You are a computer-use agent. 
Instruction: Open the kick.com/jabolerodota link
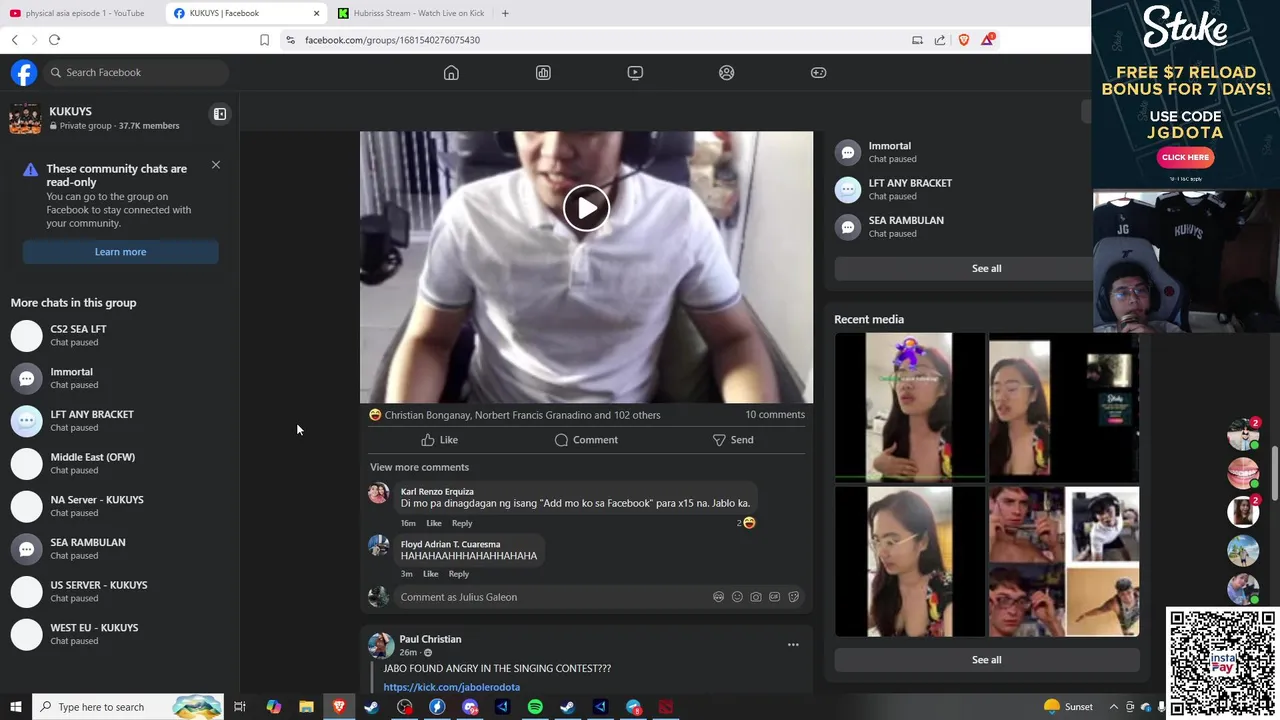pos(451,687)
